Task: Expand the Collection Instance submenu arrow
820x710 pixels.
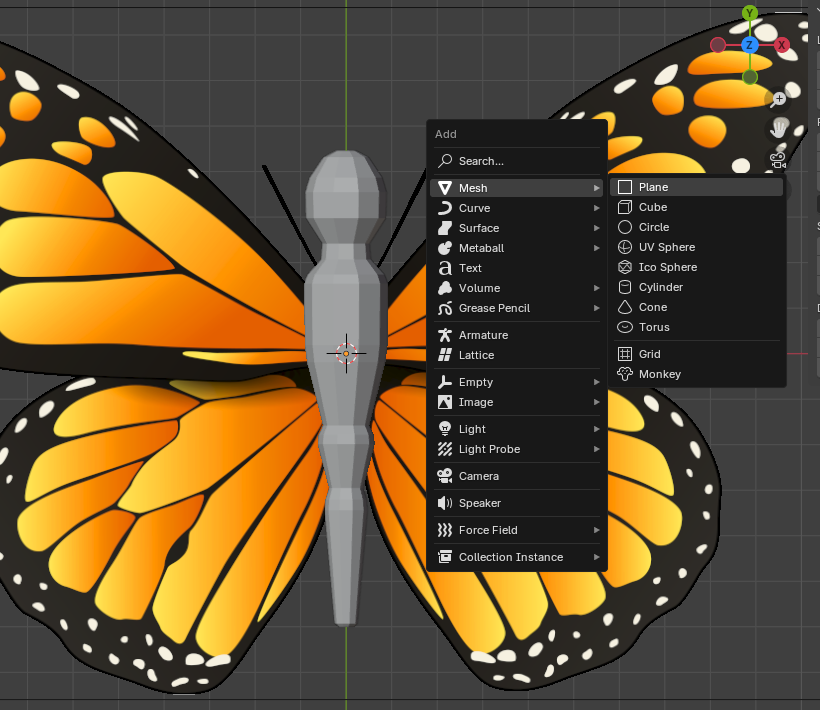Action: (x=596, y=557)
